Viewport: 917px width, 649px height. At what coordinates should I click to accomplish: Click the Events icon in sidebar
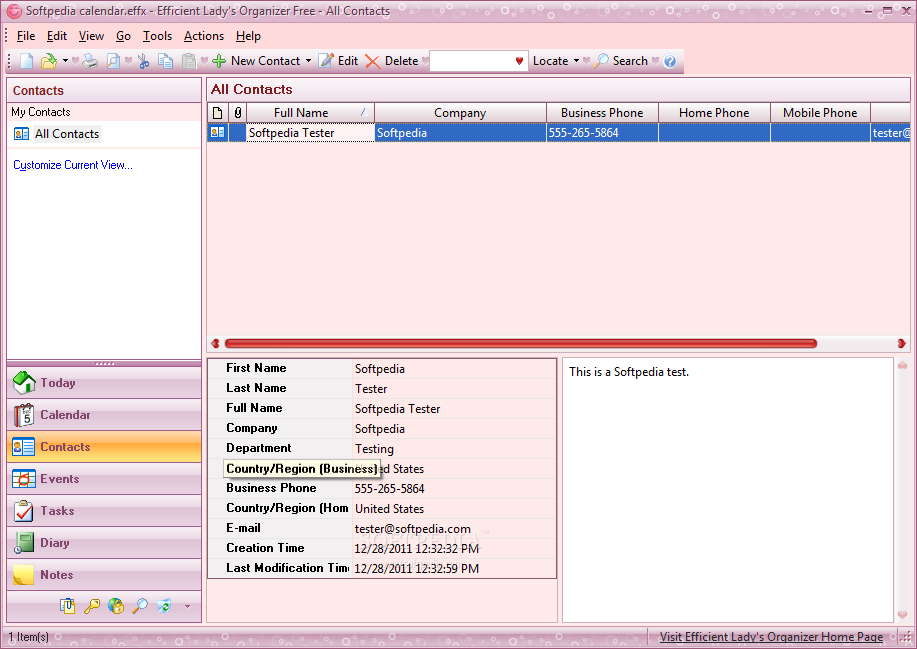(24, 479)
